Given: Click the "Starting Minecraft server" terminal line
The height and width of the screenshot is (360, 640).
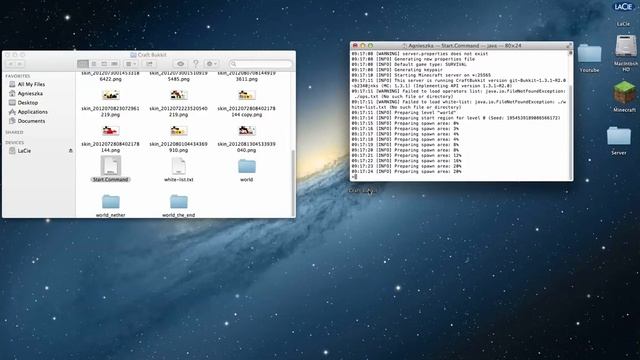Looking at the screenshot, I should [421, 75].
